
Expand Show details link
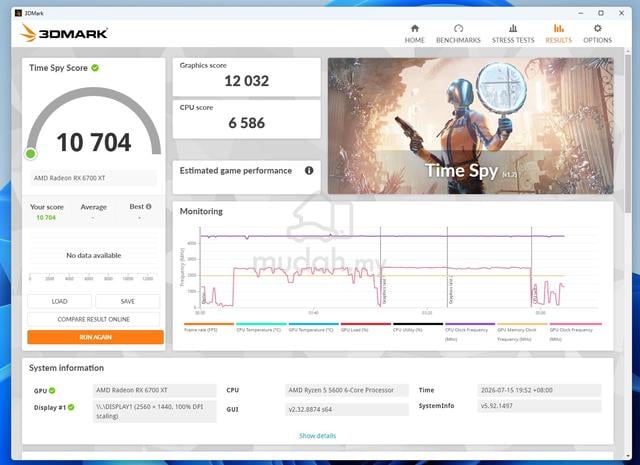pyautogui.click(x=318, y=436)
